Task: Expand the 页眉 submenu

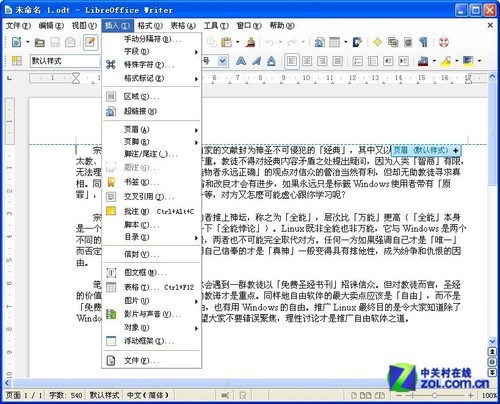Action: [152, 130]
